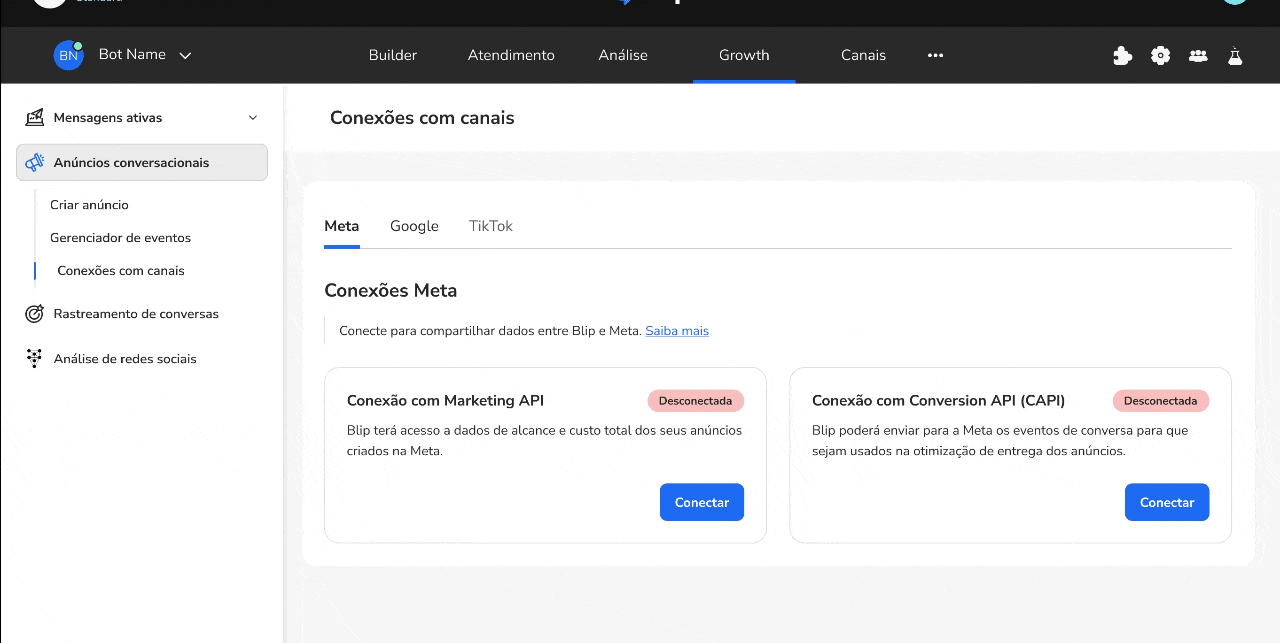Follow the Saiba mais link

click(677, 331)
